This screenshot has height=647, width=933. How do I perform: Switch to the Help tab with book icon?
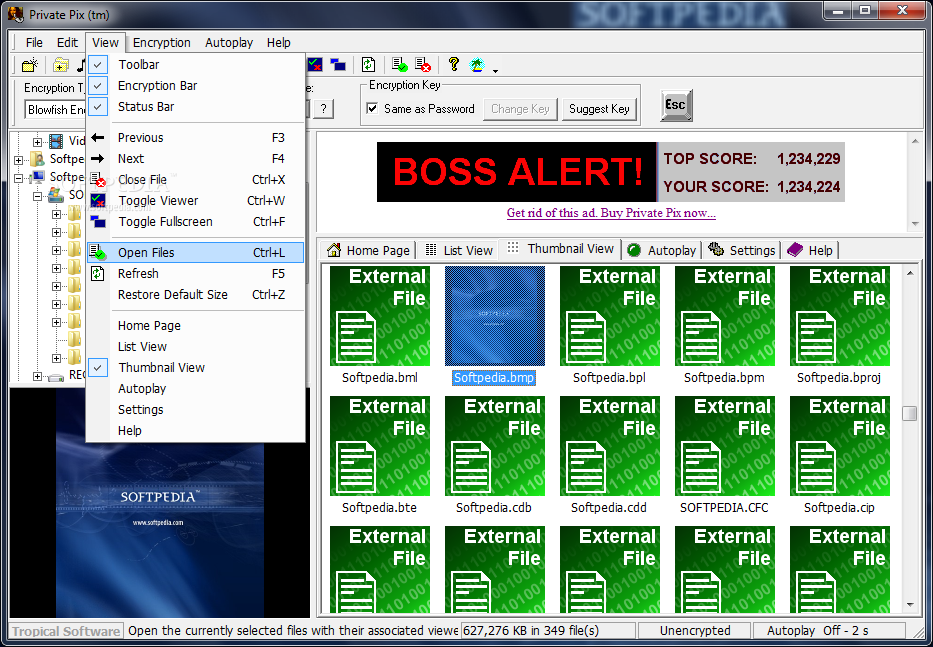click(x=810, y=250)
